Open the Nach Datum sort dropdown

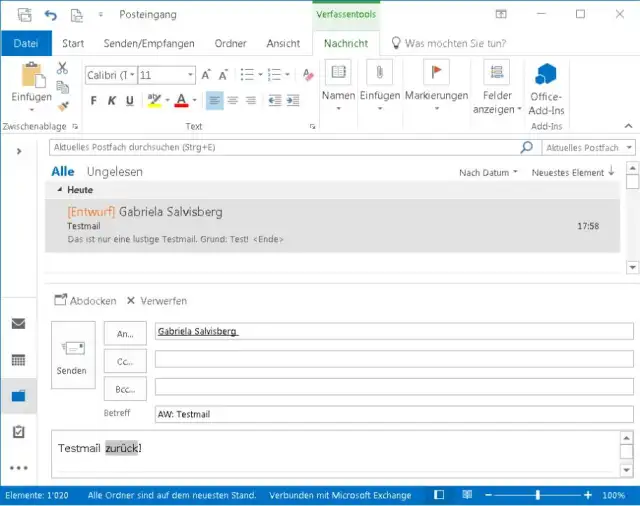(488, 173)
